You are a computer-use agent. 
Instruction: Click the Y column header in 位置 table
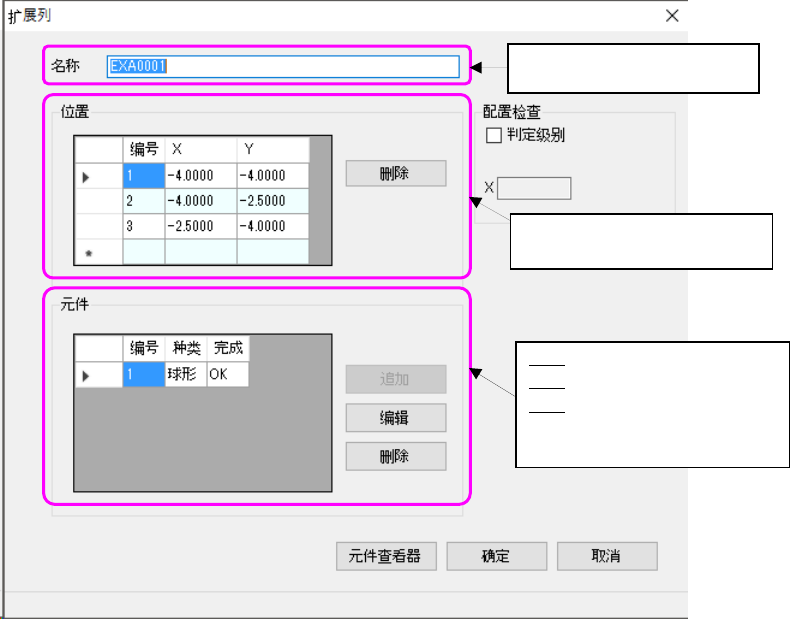coord(273,150)
